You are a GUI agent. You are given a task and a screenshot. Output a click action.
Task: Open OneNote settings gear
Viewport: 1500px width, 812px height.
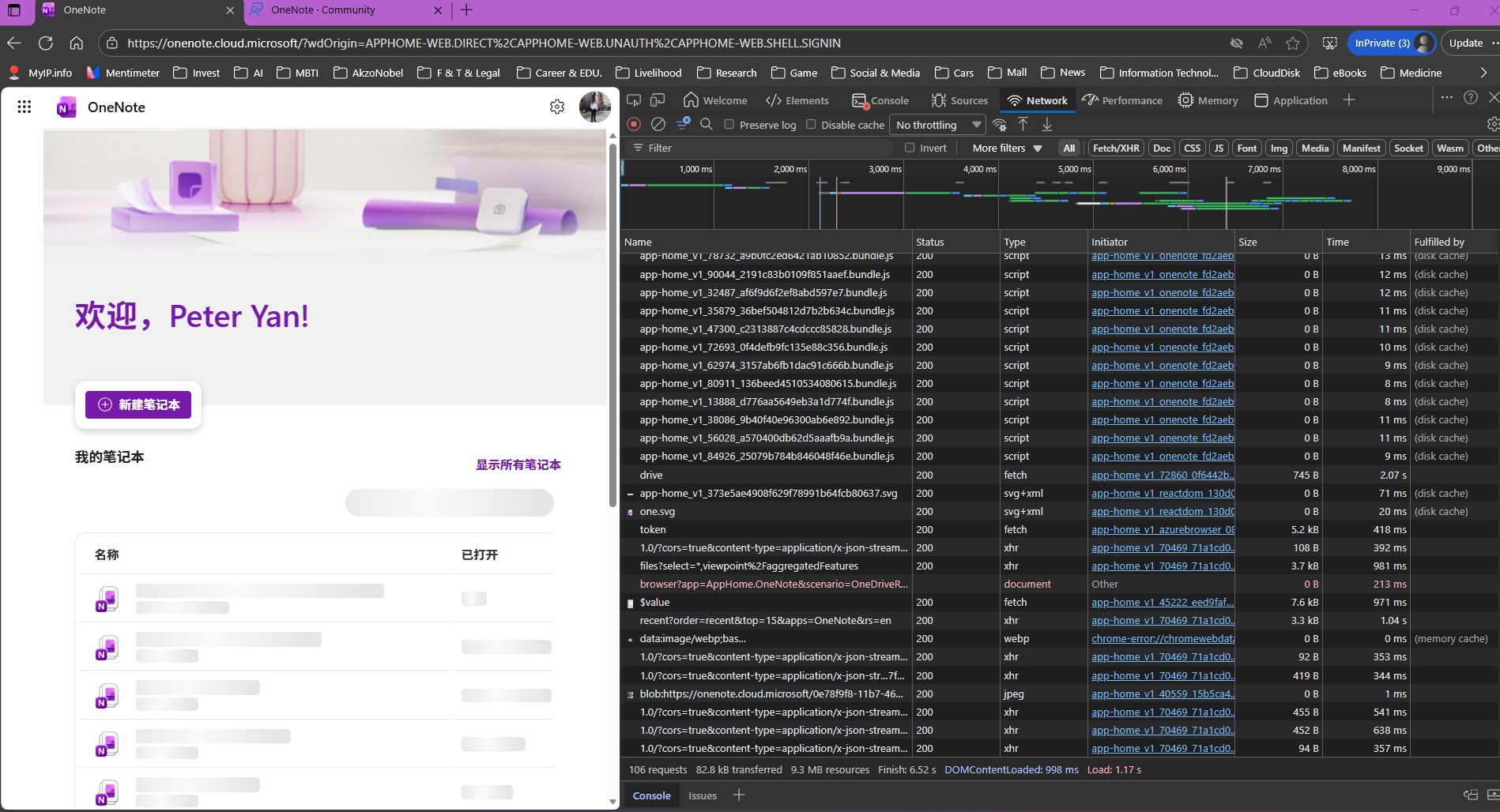[x=557, y=107]
